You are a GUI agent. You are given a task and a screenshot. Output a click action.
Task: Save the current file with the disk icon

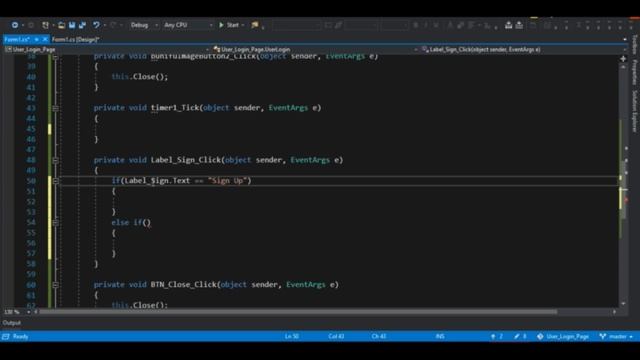tap(72, 25)
